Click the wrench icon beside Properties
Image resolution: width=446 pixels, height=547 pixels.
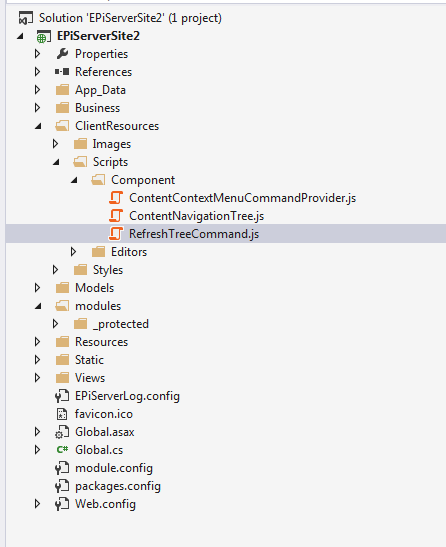click(62, 54)
